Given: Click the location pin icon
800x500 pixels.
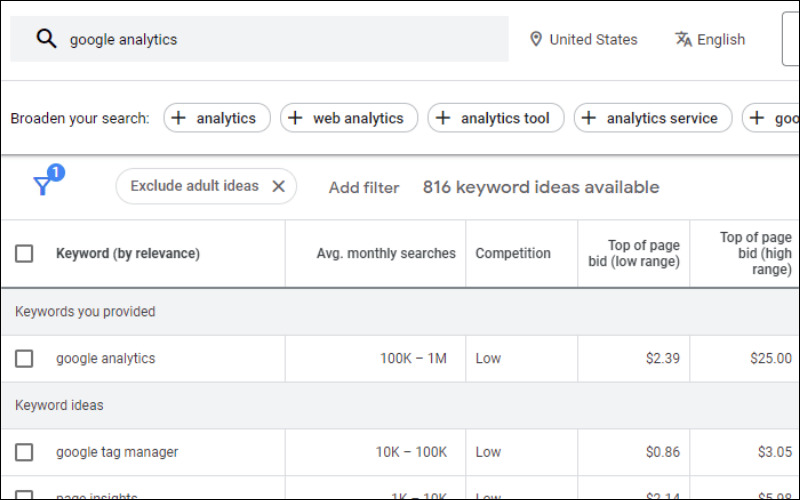Looking at the screenshot, I should tap(536, 39).
